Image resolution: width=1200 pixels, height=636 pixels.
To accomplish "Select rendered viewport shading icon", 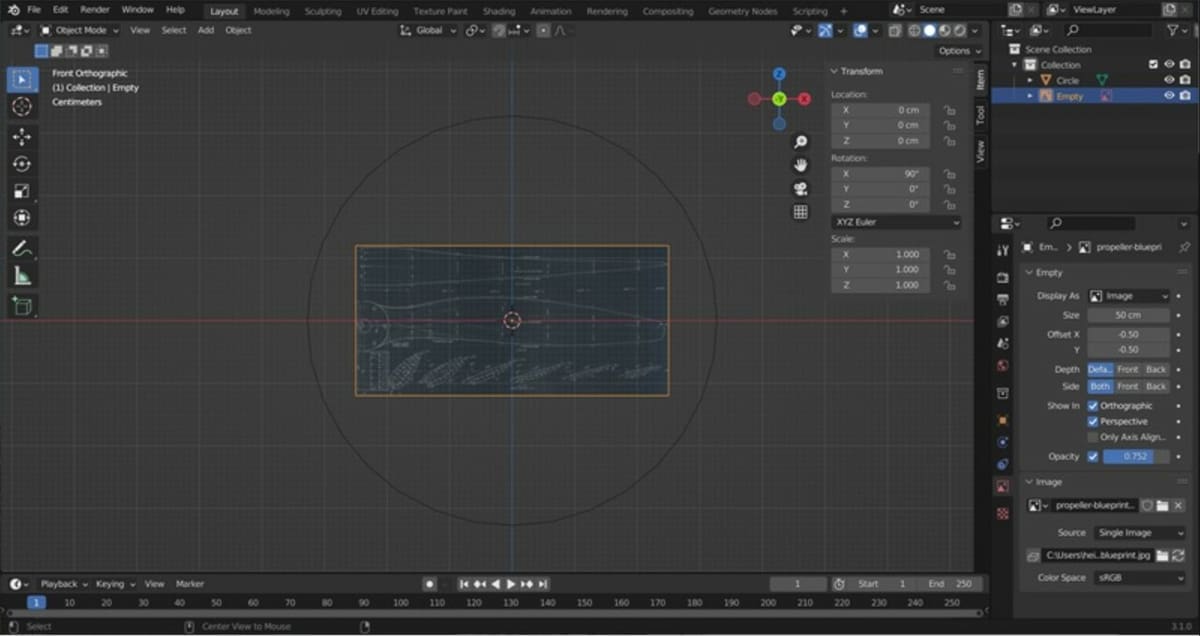I will pos(960,30).
